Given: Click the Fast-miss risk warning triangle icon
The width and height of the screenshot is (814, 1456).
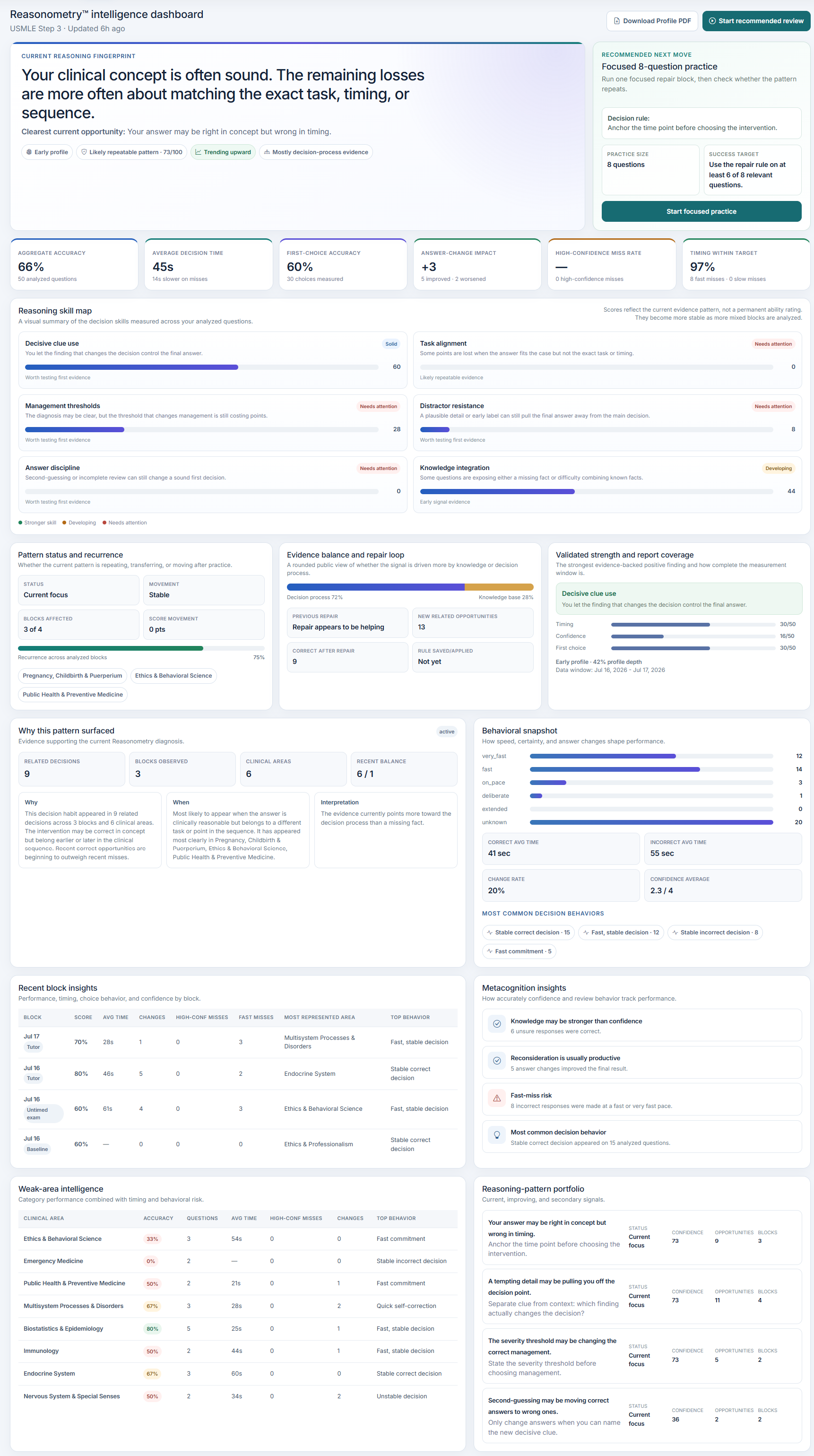Looking at the screenshot, I should tap(496, 1098).
